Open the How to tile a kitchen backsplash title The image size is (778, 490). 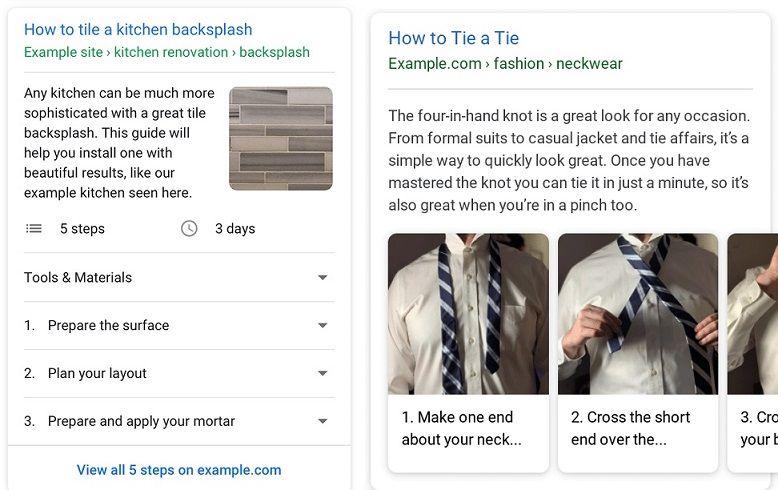click(138, 29)
